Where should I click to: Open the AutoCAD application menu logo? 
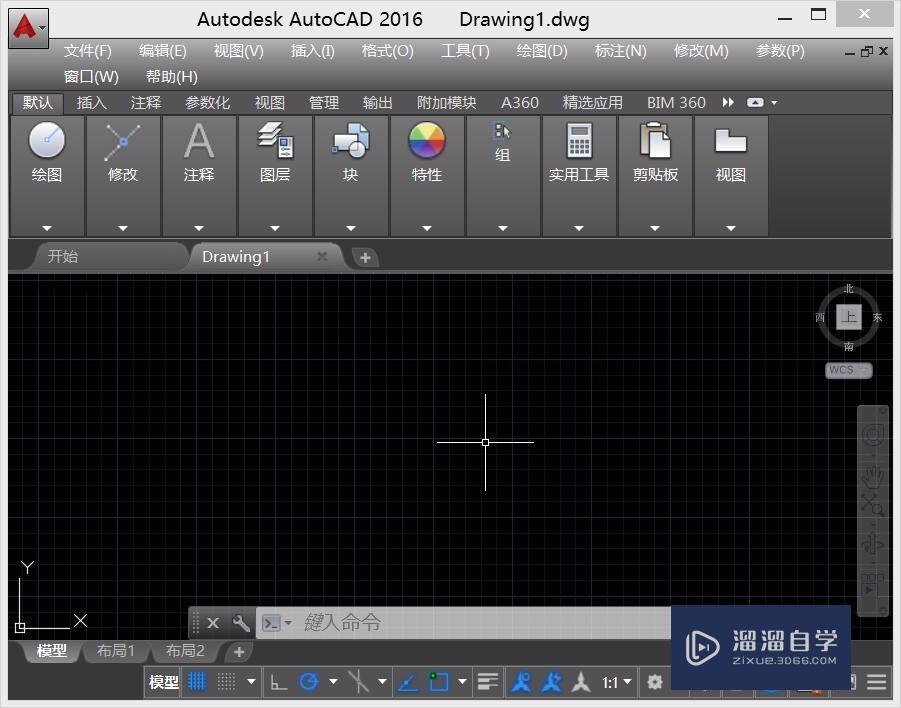click(28, 28)
